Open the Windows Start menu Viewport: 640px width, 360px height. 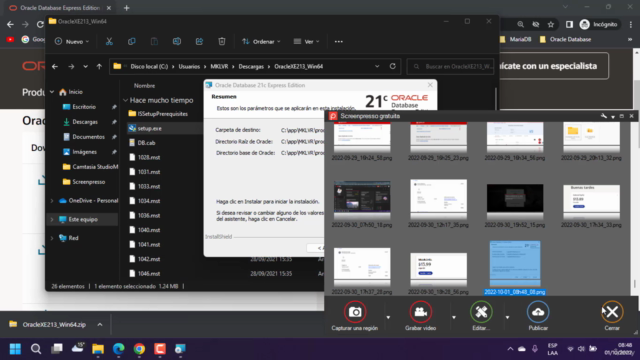coord(15,349)
